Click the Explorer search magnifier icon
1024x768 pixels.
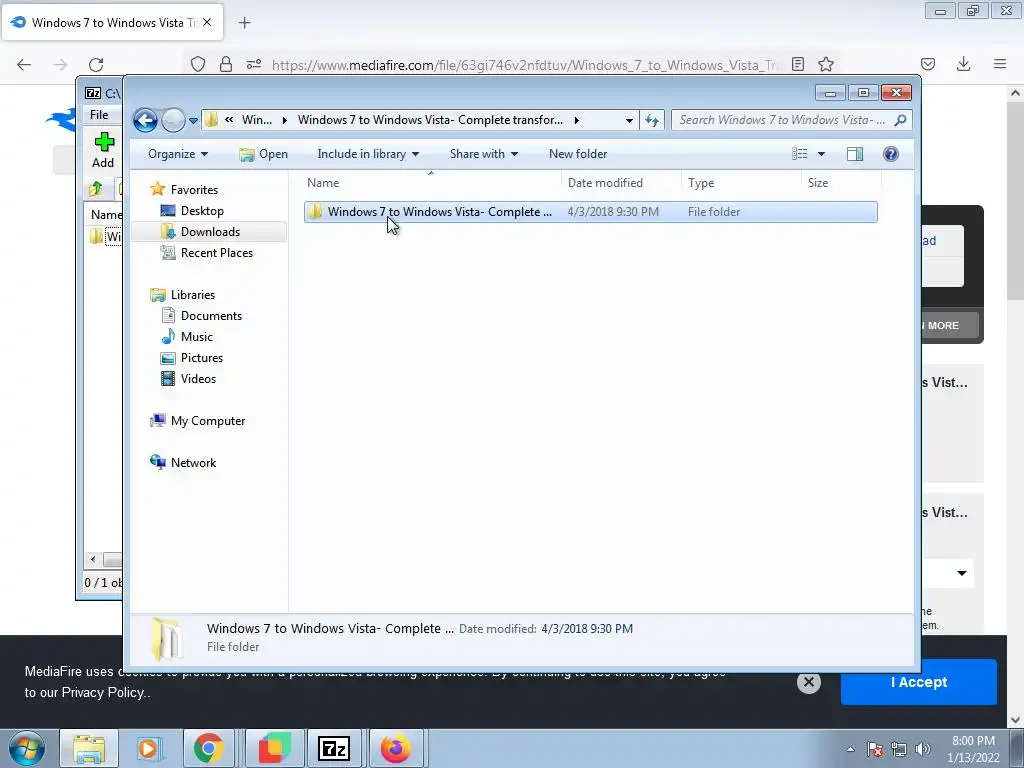[901, 120]
